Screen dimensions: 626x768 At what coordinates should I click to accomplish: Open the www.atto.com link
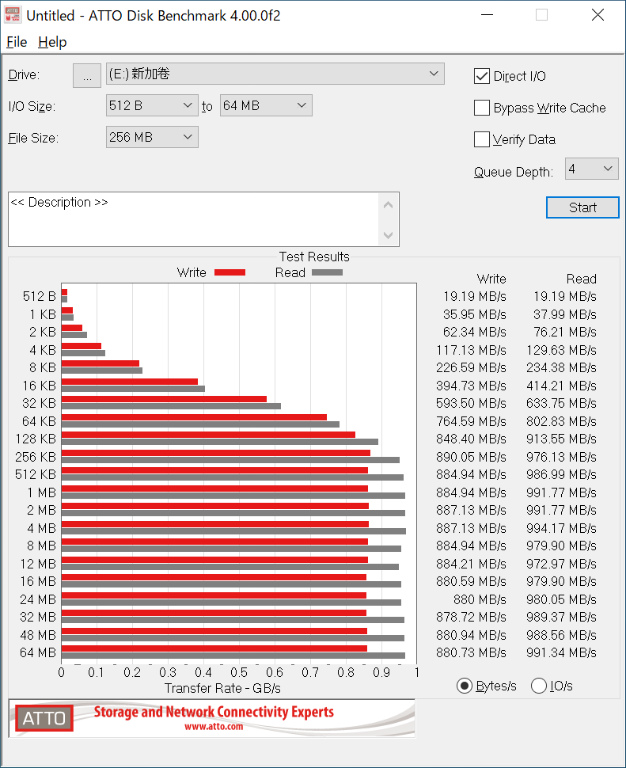(214, 726)
